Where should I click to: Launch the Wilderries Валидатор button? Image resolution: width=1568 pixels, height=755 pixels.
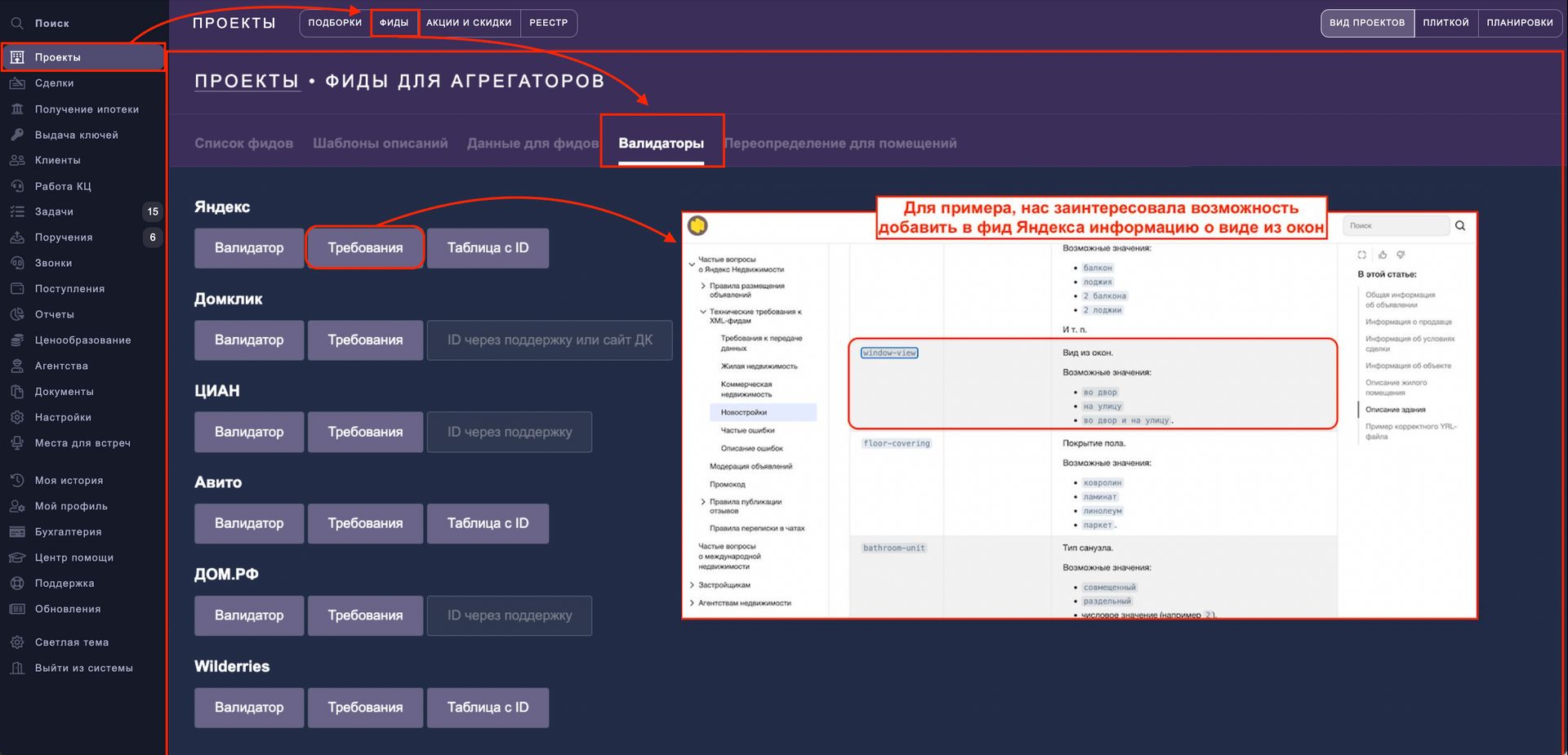point(249,708)
